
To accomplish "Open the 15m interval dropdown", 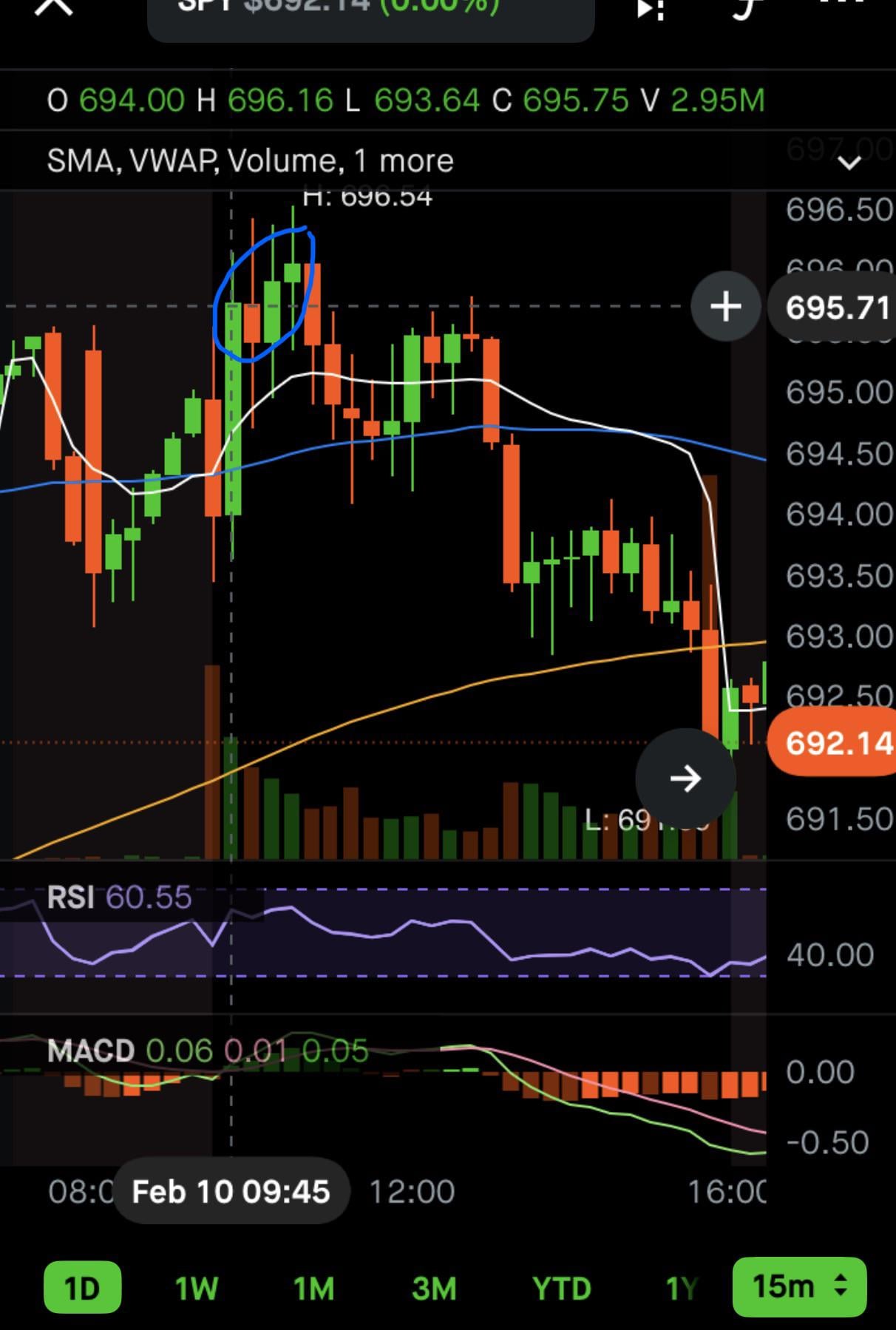I will [x=799, y=1287].
